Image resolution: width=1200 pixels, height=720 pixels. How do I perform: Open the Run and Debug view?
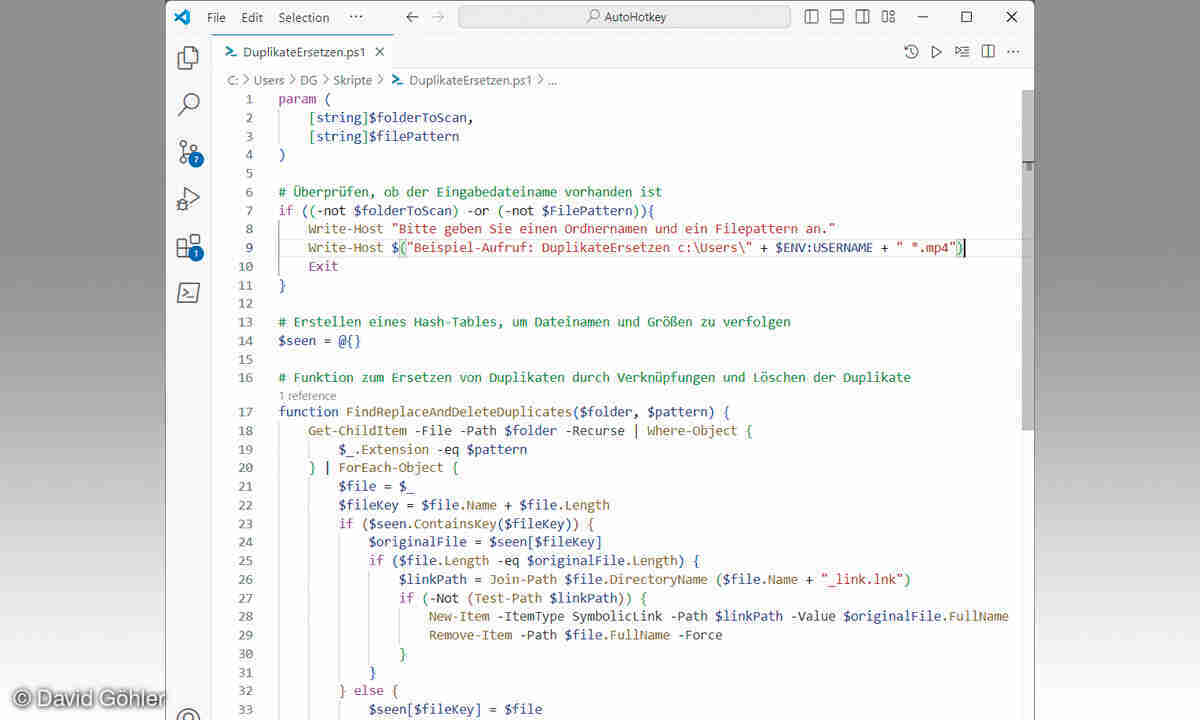[x=188, y=199]
